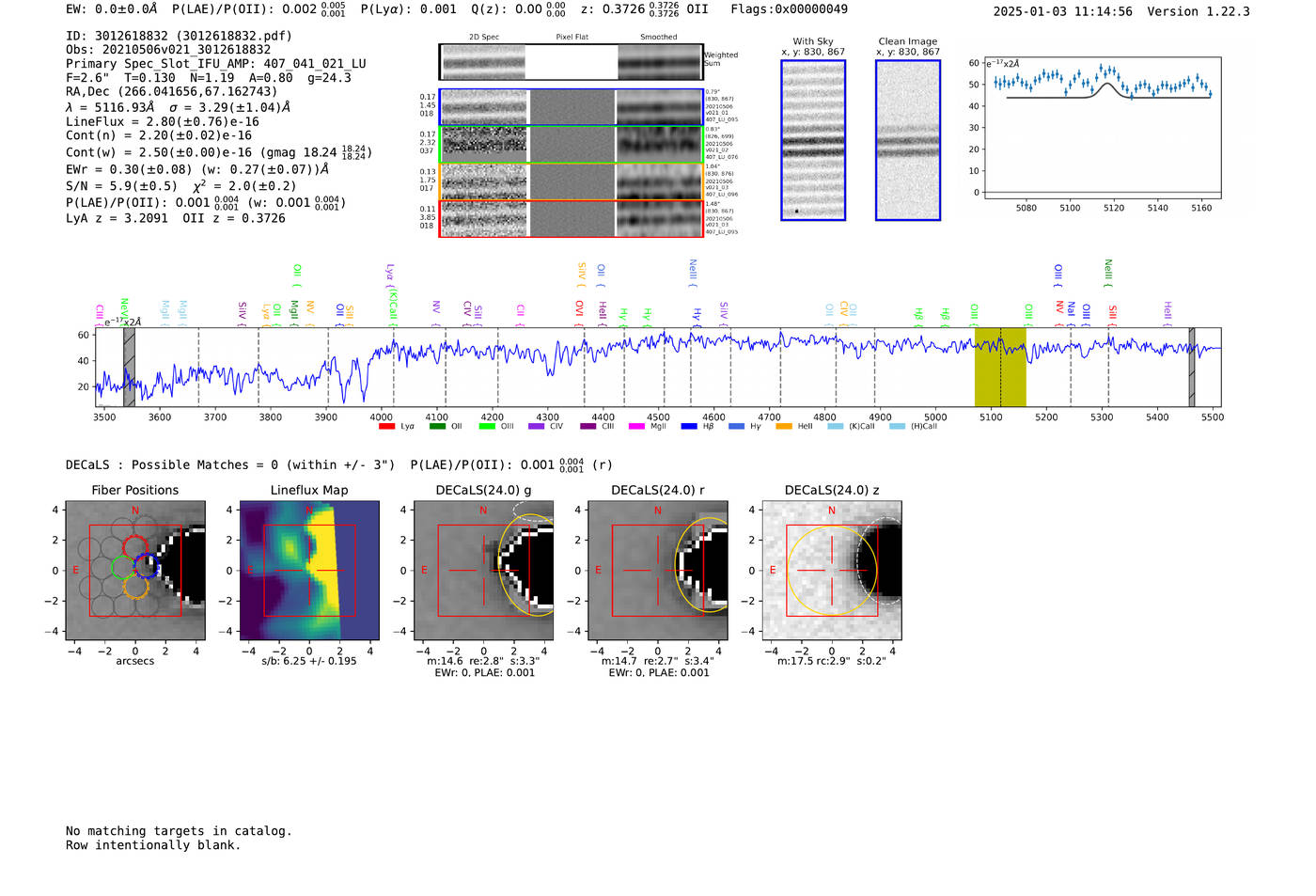The width and height of the screenshot is (1316, 896).
Task: Click the (H)CaII legend swatch
Action: 897,427
